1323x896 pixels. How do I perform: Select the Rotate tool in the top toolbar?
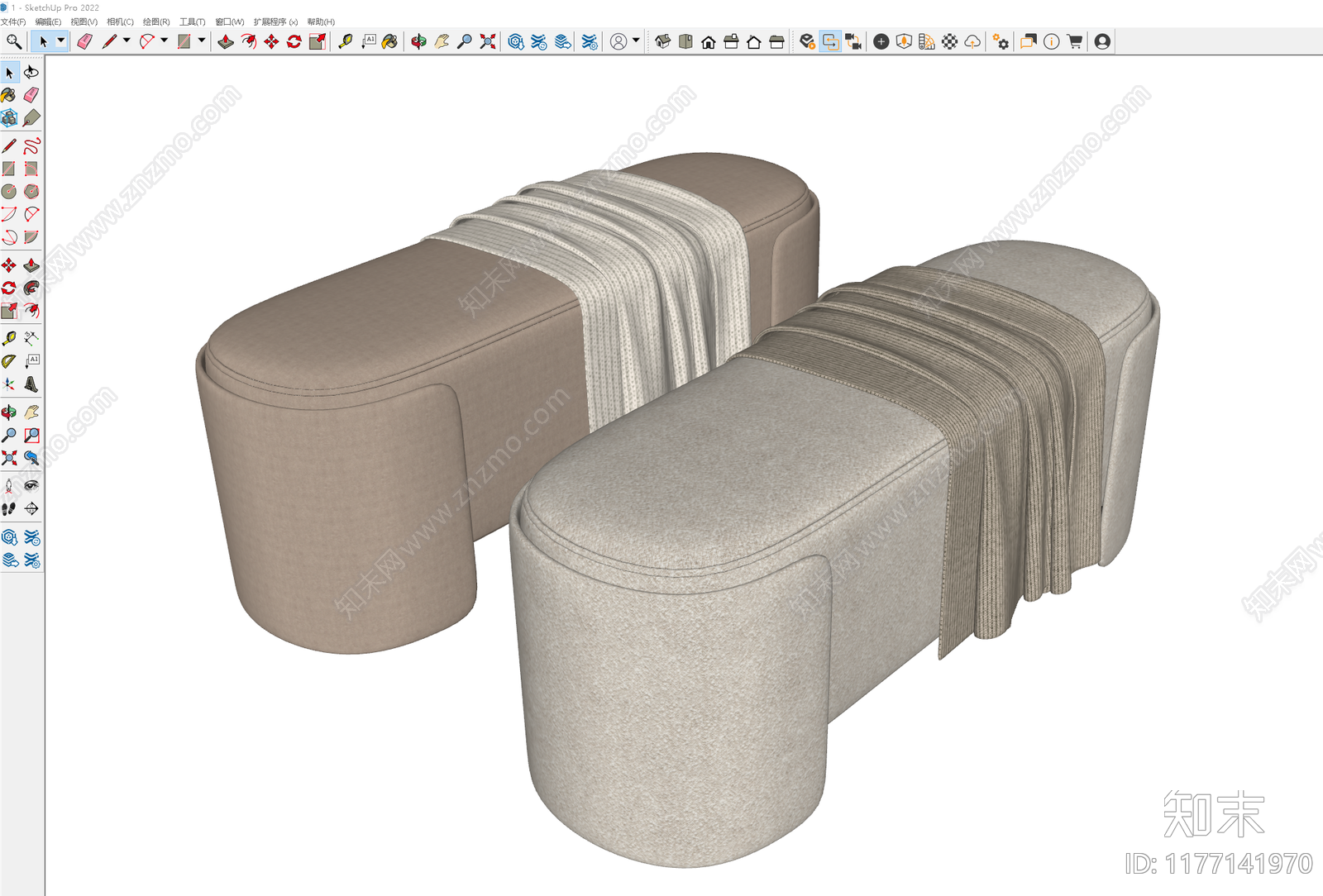point(294,41)
